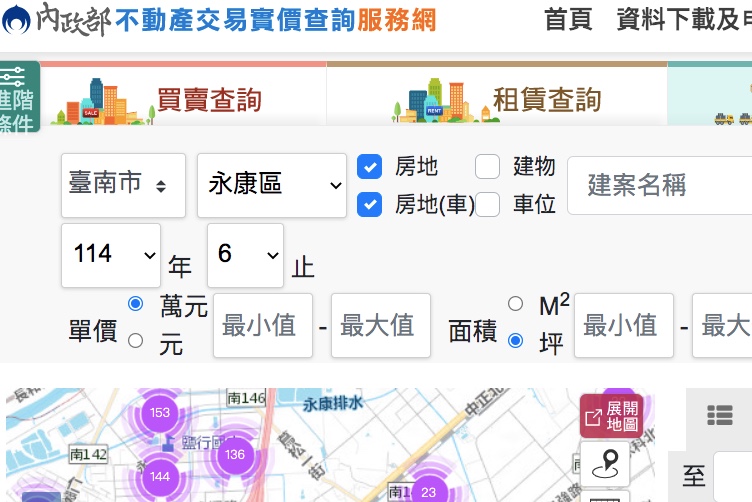This screenshot has height=502, width=752.
Task: Uncheck the 房地 checkbox
Action: point(370,167)
